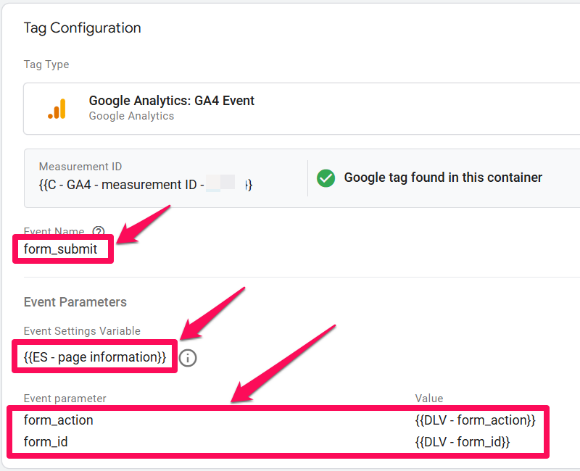Image resolution: width=580 pixels, height=471 pixels.
Task: Click the Event parameter column header
Action: coord(65,398)
